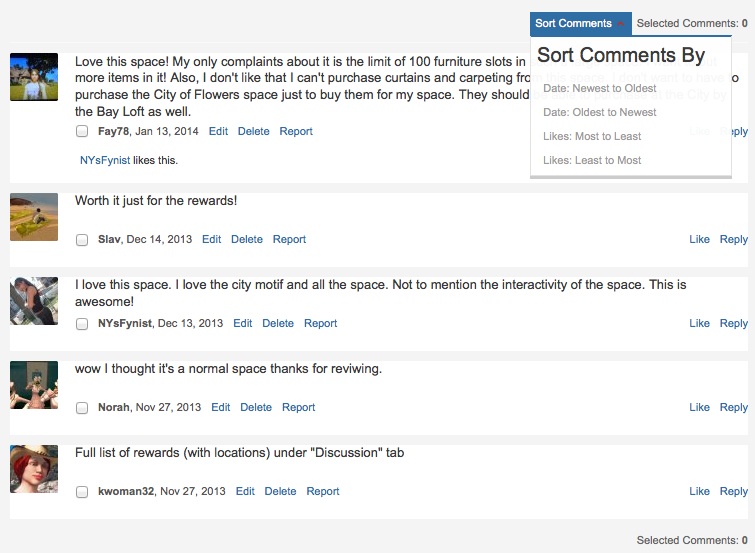The height and width of the screenshot is (553, 755).
Task: Choose Date: Oldest to Newest option
Action: pyautogui.click(x=599, y=112)
